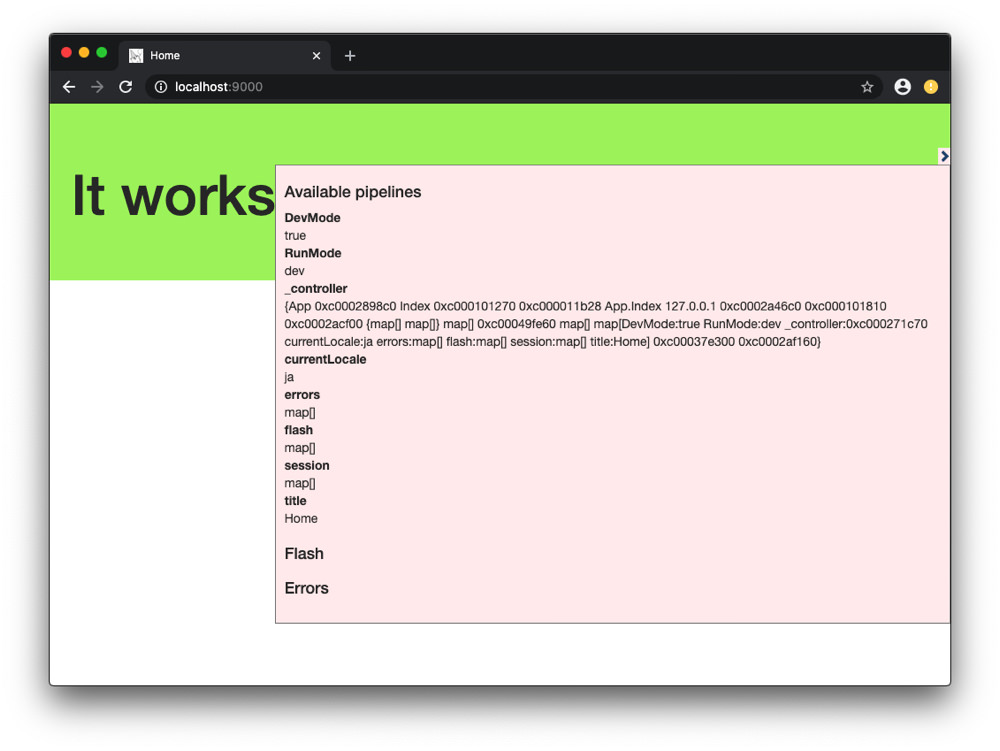The image size is (1000, 751).
Task: Close the Home tab
Action: pos(316,55)
